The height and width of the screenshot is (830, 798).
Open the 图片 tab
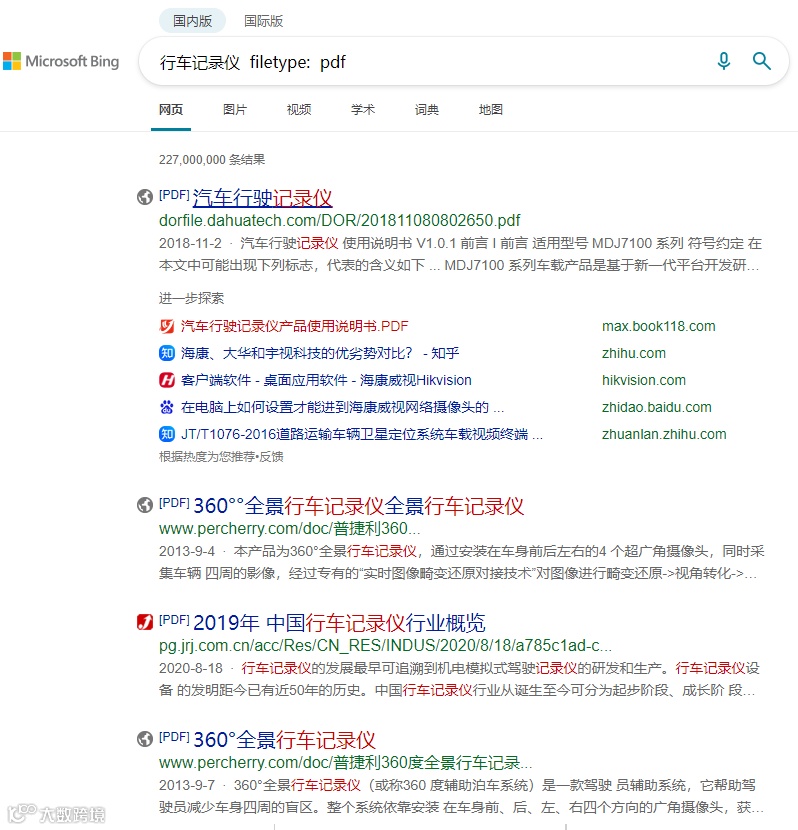click(235, 110)
